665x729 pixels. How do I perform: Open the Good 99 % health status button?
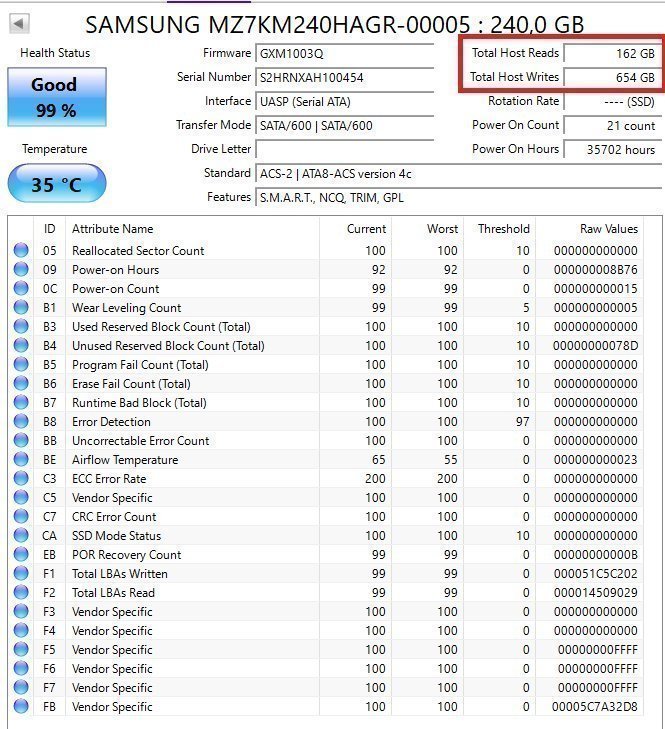(x=55, y=97)
